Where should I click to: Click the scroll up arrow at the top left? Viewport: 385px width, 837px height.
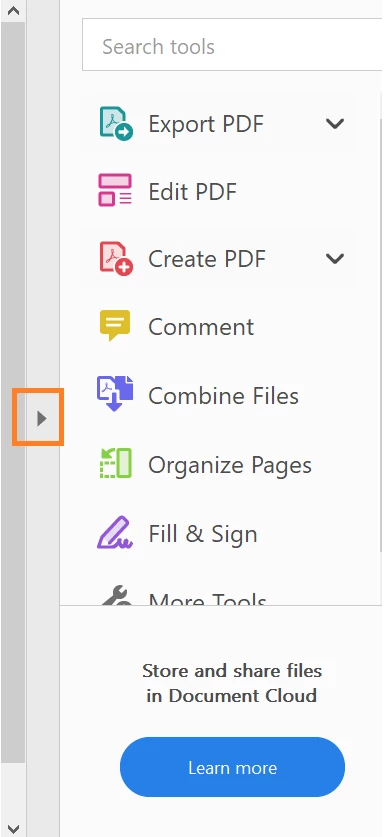click(x=13, y=11)
